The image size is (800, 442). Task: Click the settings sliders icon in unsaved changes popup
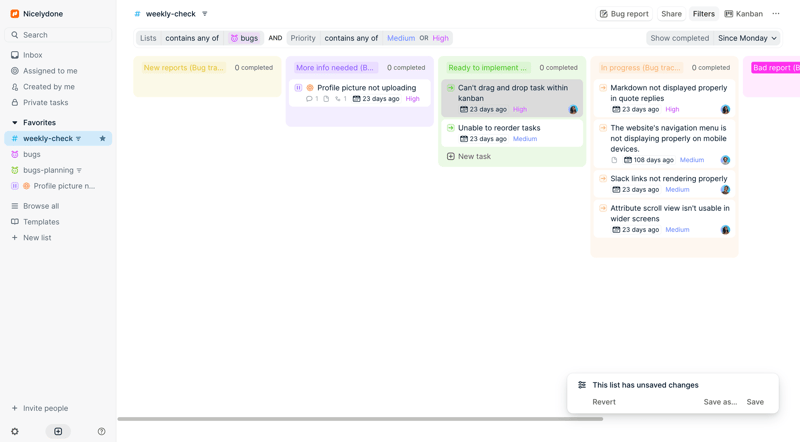pyautogui.click(x=582, y=385)
